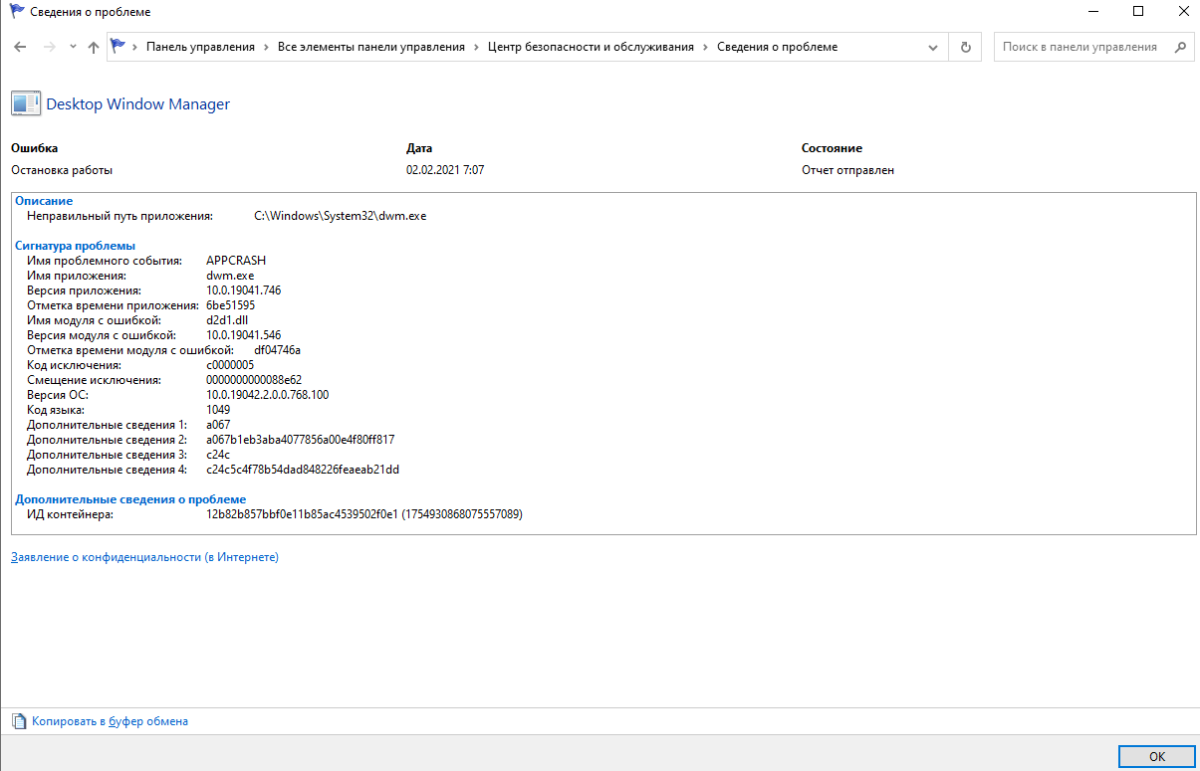Select application version 10.0.19041.746
Screen dimensions: 1200x771
pos(244,290)
